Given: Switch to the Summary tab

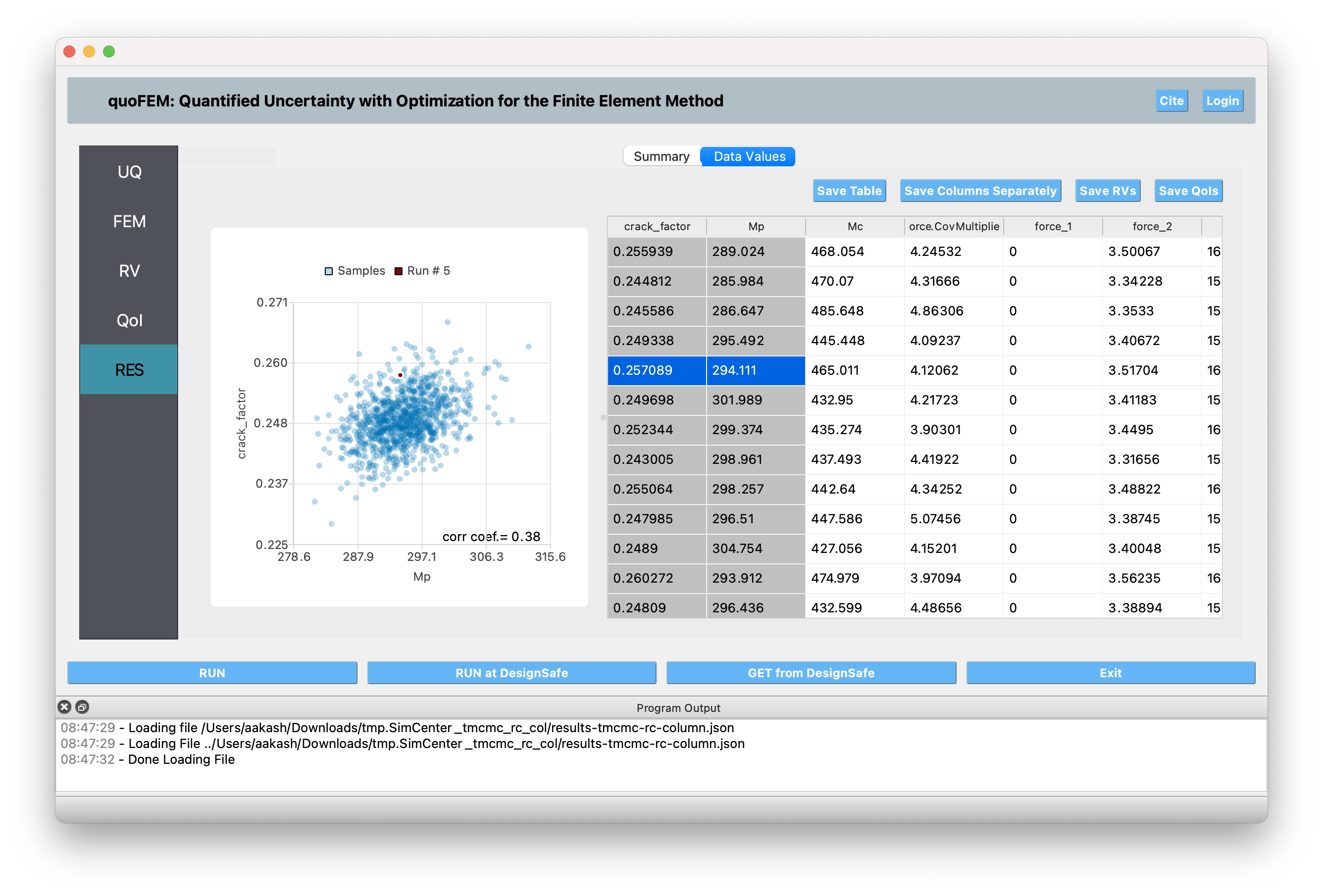Looking at the screenshot, I should point(661,156).
